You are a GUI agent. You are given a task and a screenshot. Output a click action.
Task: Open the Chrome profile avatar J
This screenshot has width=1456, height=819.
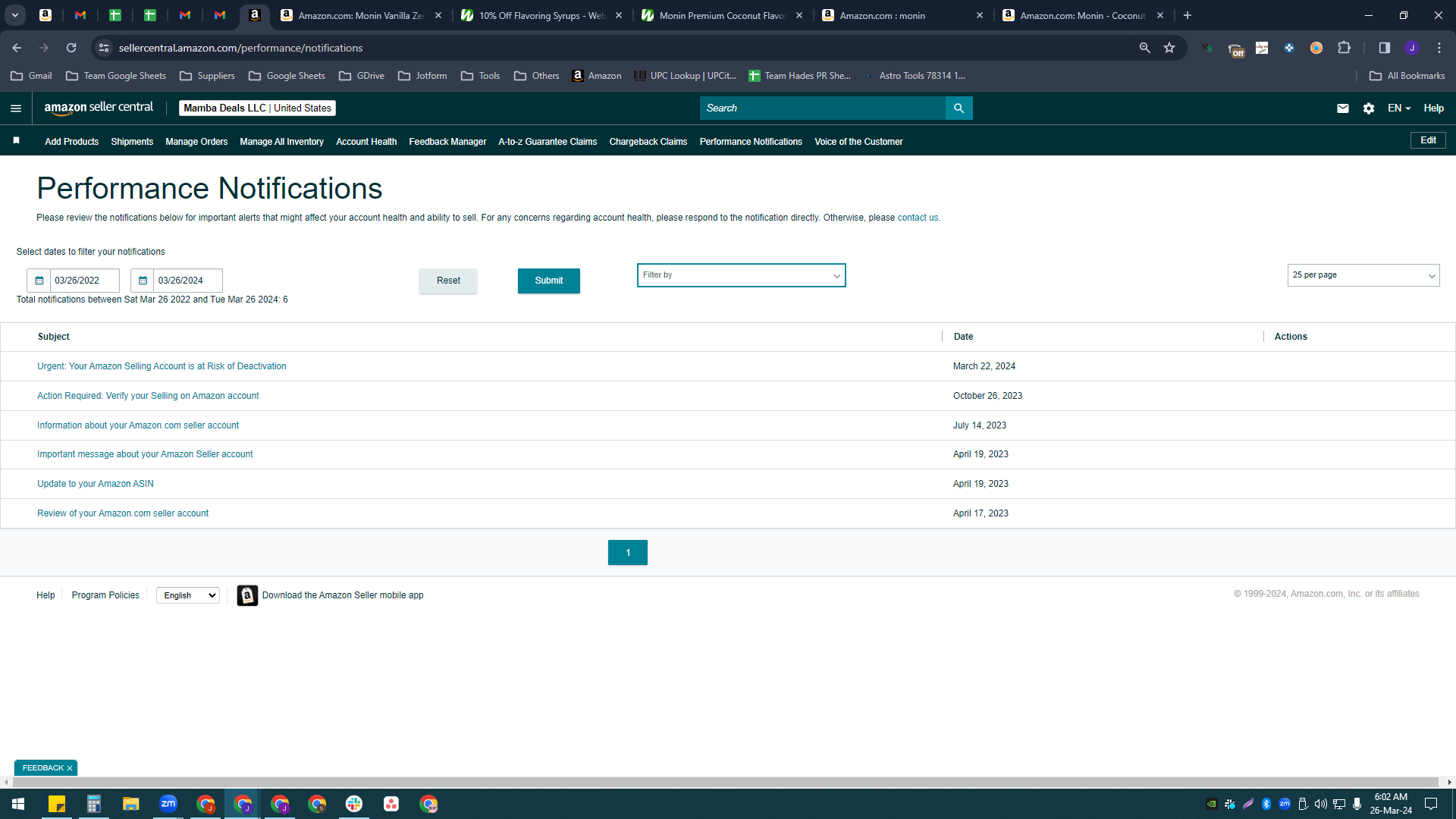pos(1411,48)
